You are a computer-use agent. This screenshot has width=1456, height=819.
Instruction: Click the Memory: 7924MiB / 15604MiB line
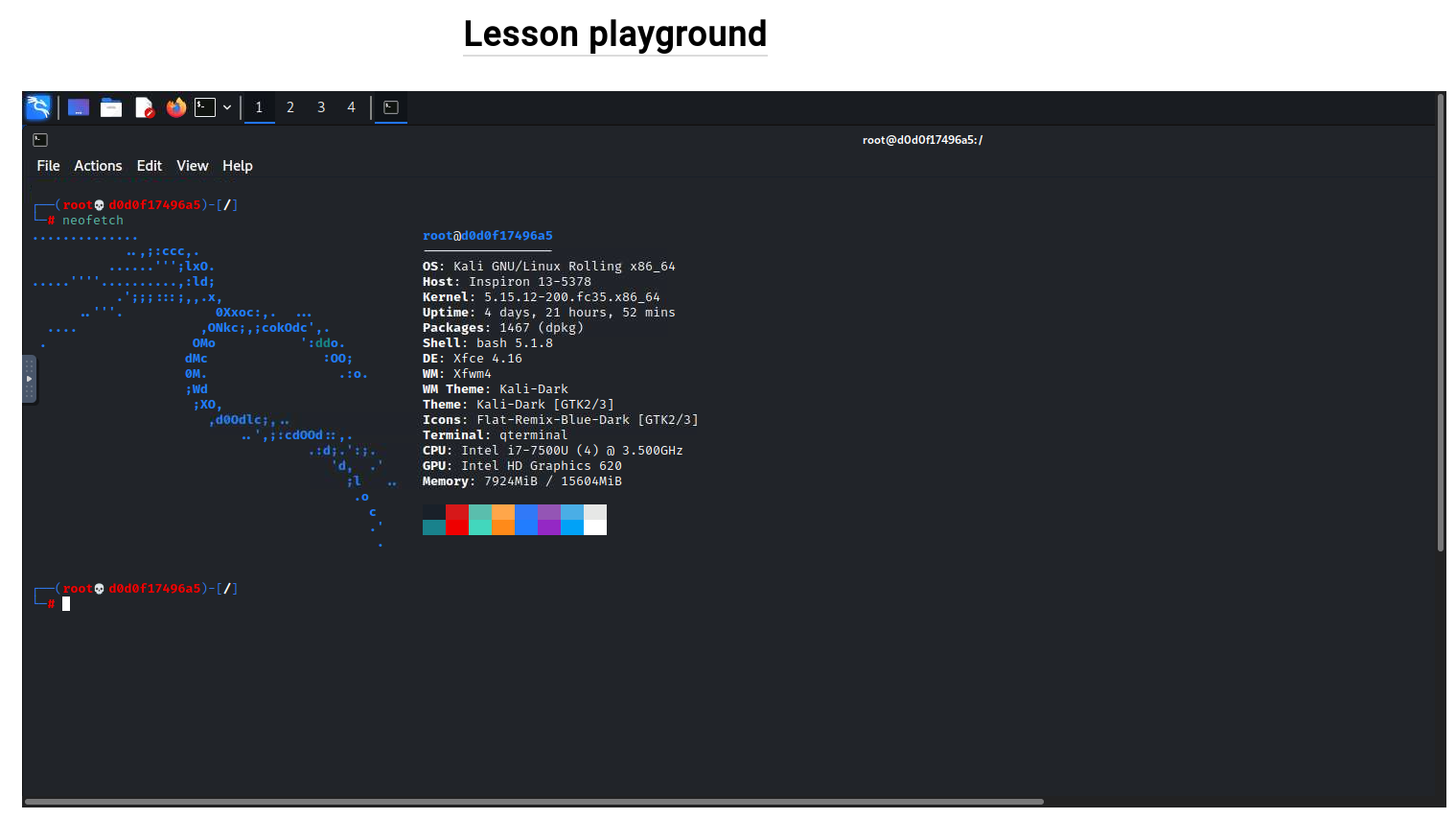(522, 481)
